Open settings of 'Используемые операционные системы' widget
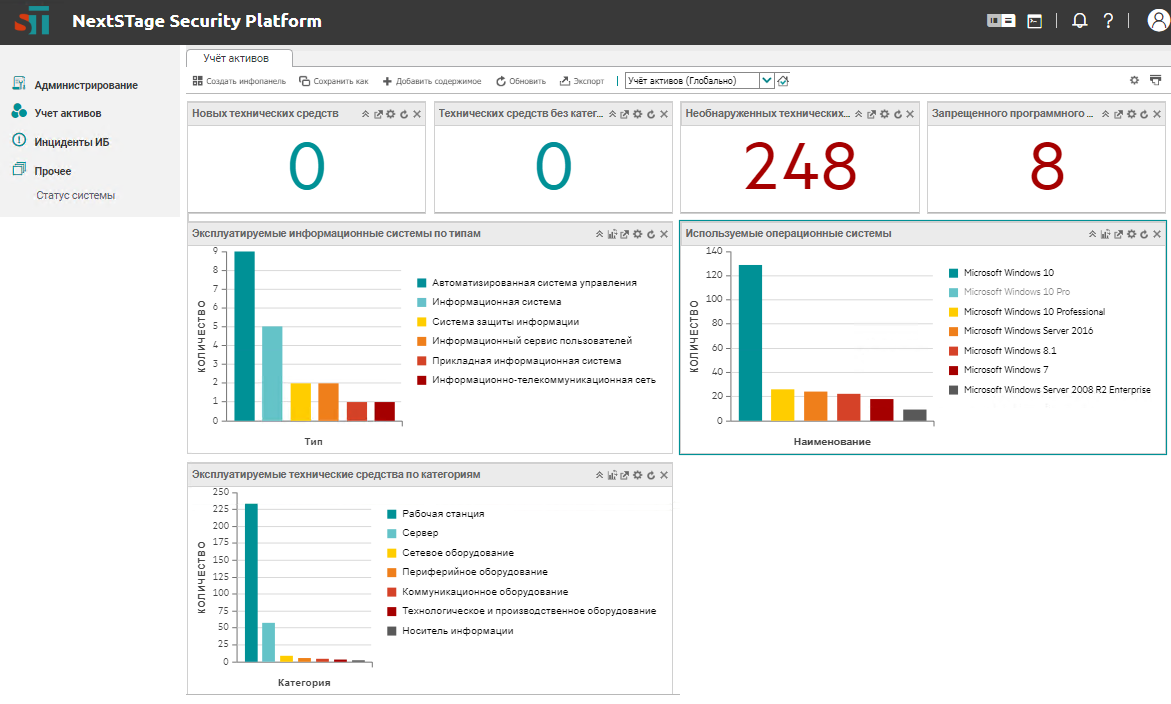The height and width of the screenshot is (704, 1171). pyautogui.click(x=1131, y=234)
